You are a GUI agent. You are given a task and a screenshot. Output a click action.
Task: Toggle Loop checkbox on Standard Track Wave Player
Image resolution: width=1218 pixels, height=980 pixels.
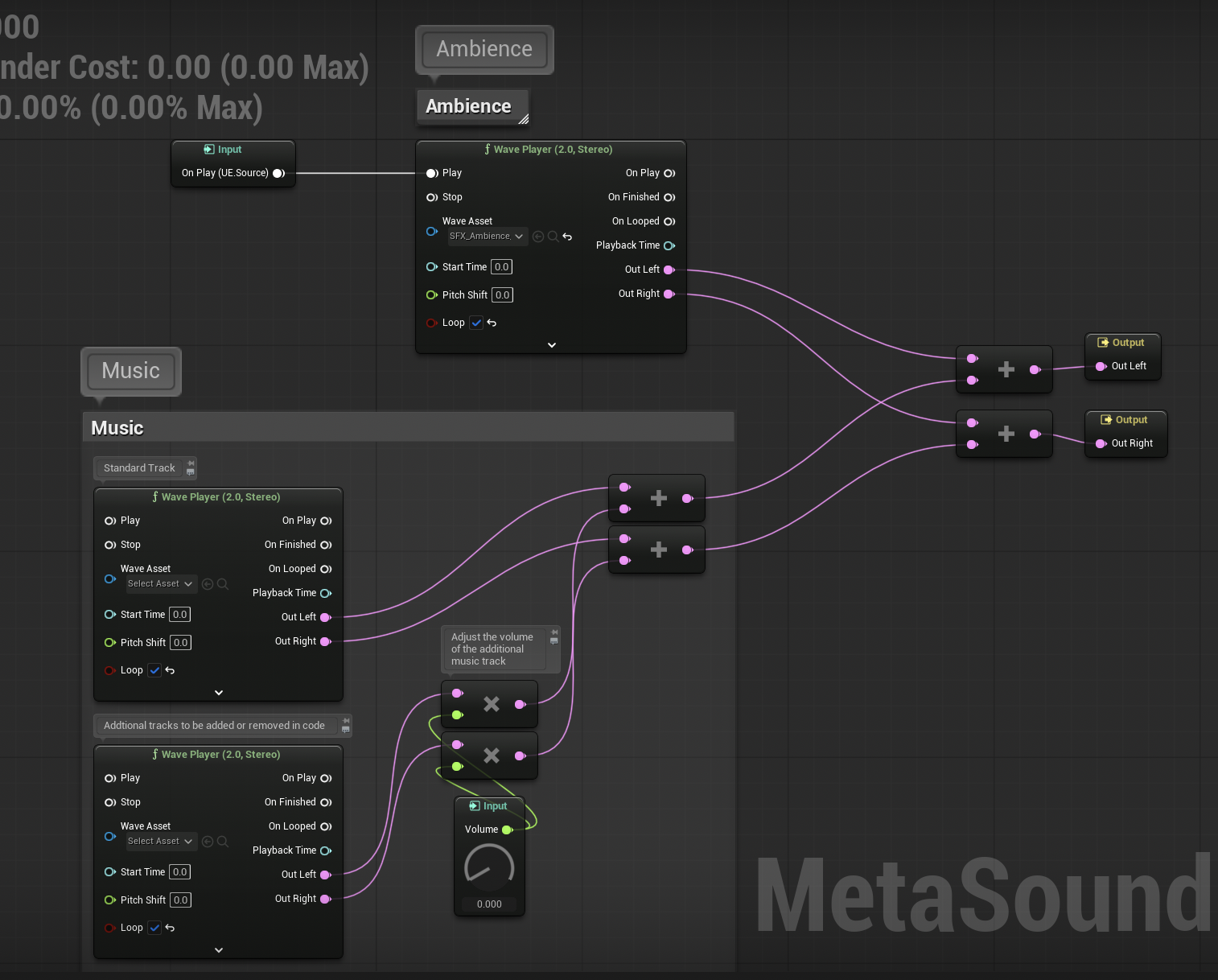154,670
